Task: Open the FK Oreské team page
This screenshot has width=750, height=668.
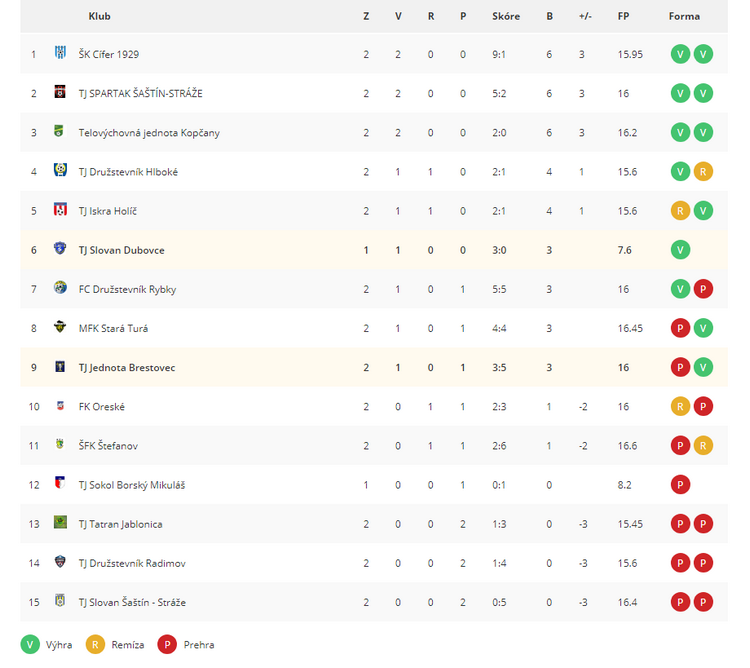Action: [x=101, y=407]
